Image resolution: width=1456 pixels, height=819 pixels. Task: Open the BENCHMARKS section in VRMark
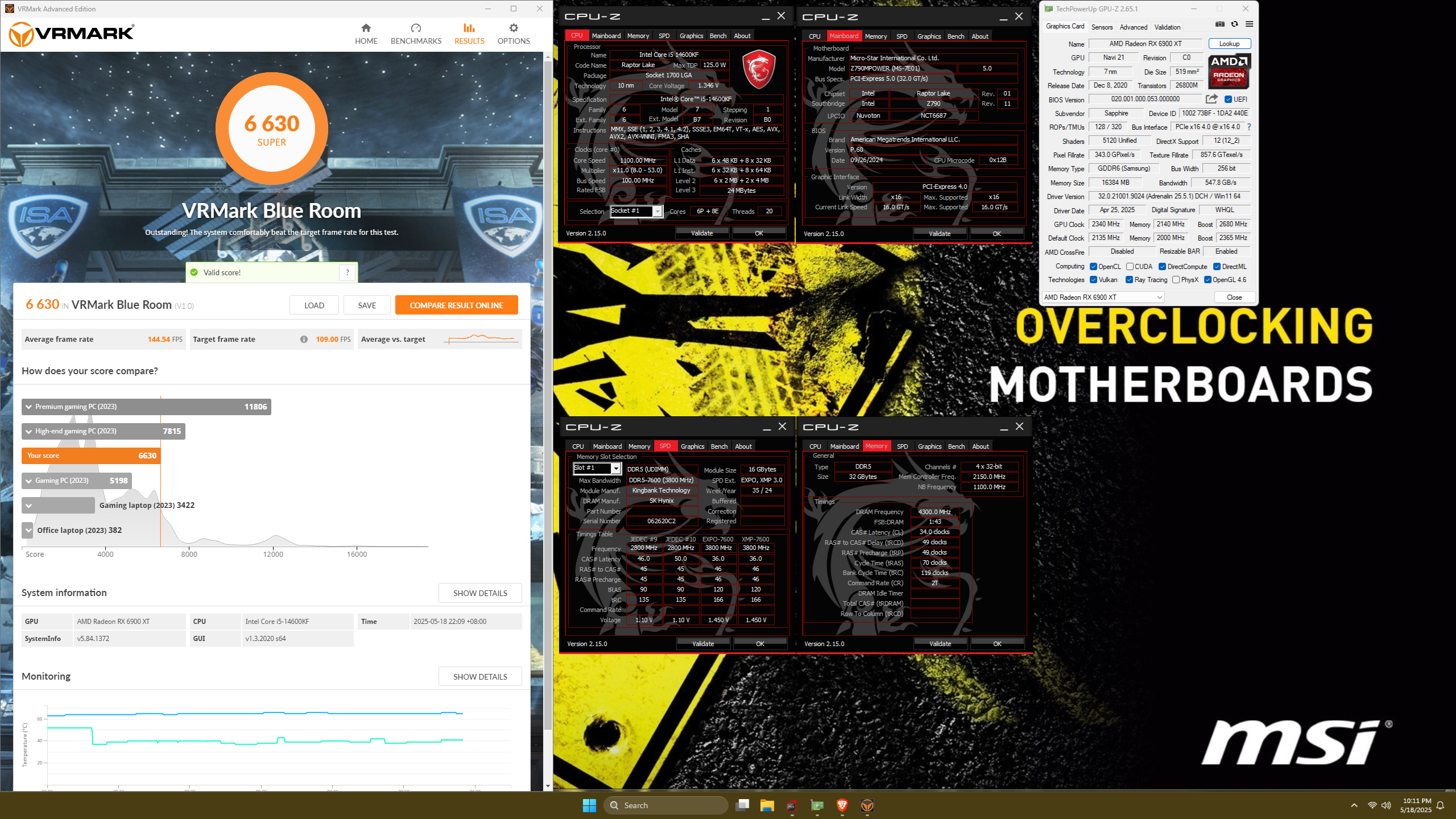(416, 34)
